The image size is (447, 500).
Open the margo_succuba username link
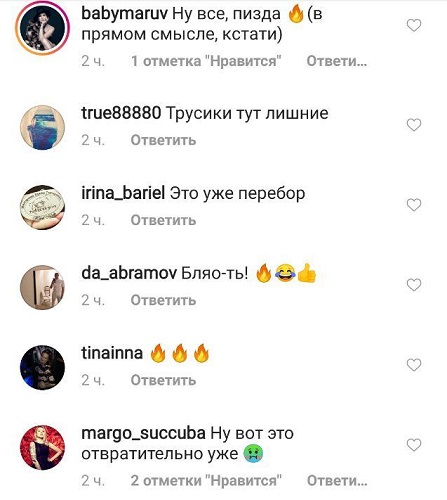coord(143,434)
